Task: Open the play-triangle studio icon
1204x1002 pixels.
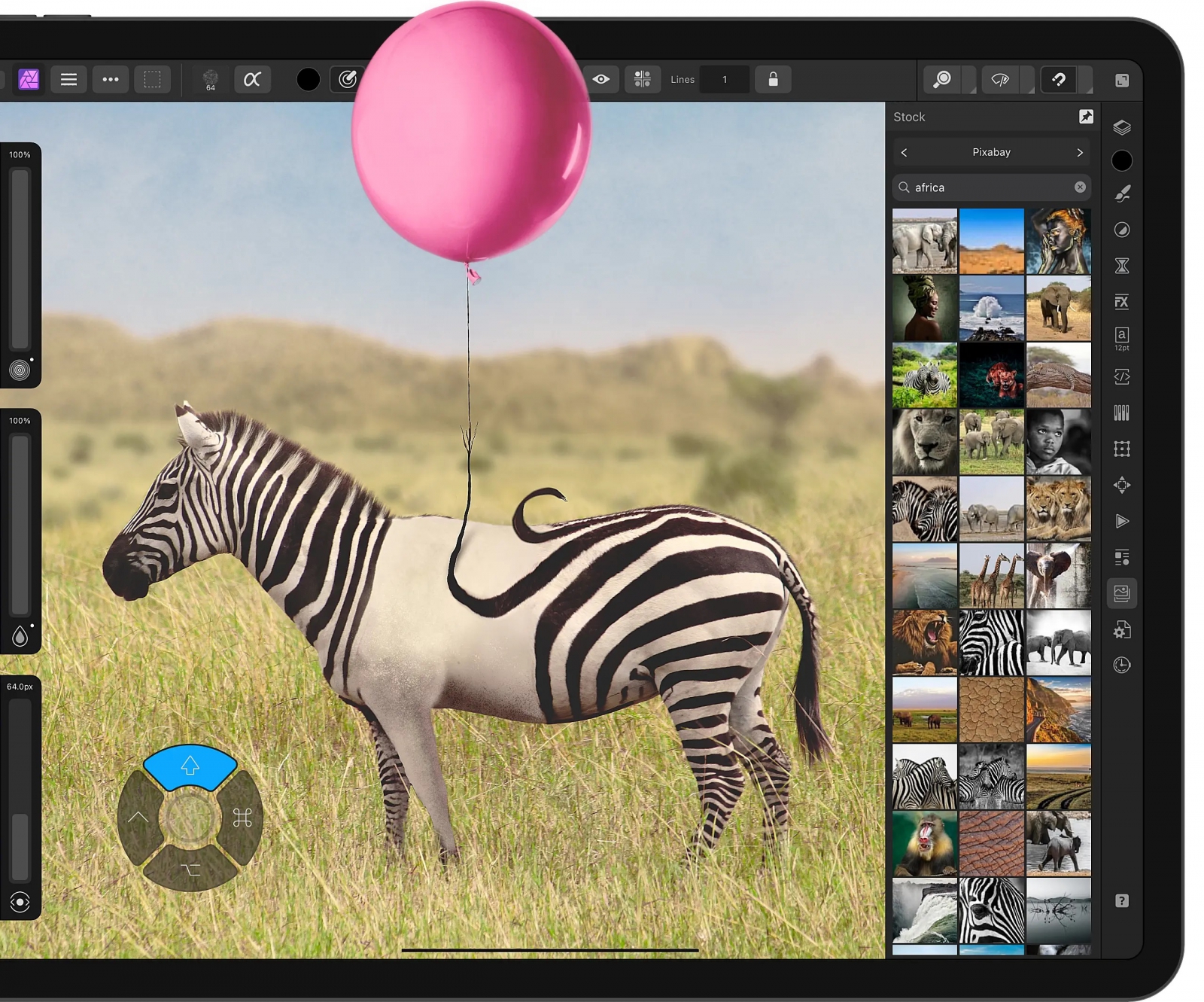Action: 1122,521
